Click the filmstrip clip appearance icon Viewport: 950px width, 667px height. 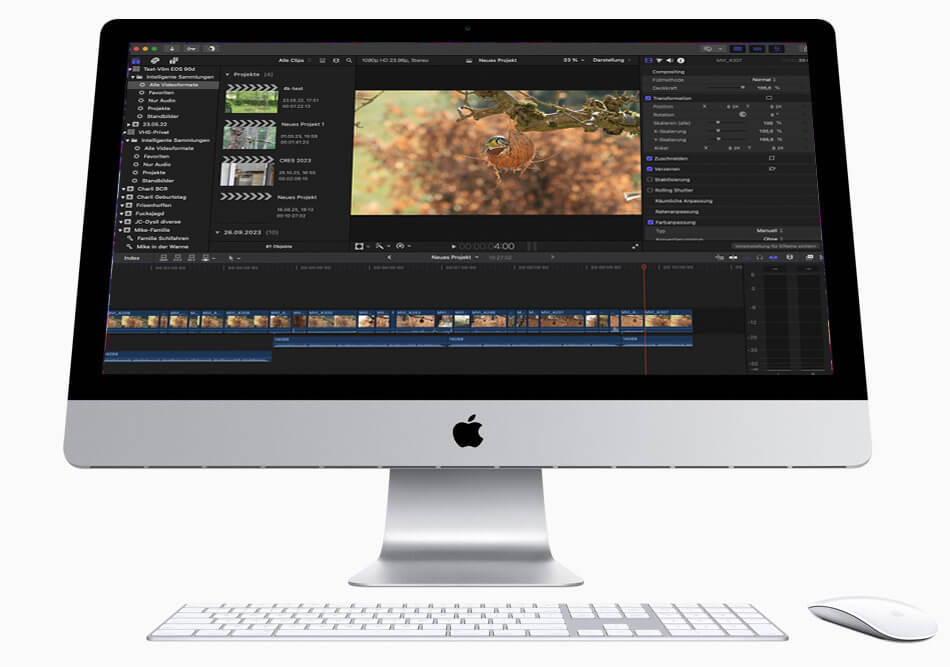[x=321, y=60]
